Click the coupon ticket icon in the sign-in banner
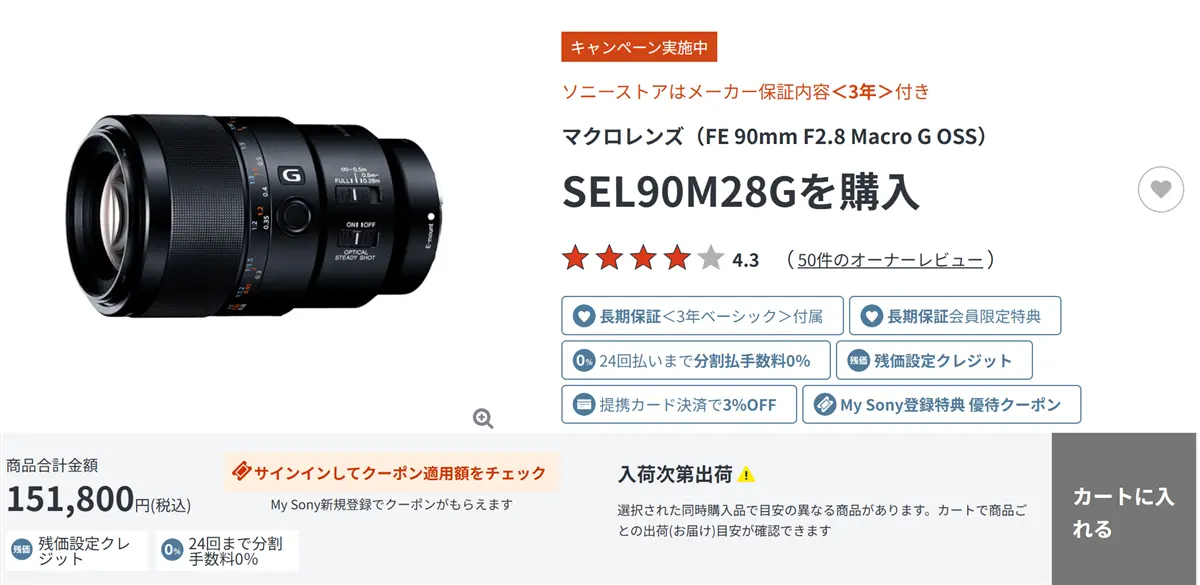This screenshot has height=585, width=1200. 240,473
